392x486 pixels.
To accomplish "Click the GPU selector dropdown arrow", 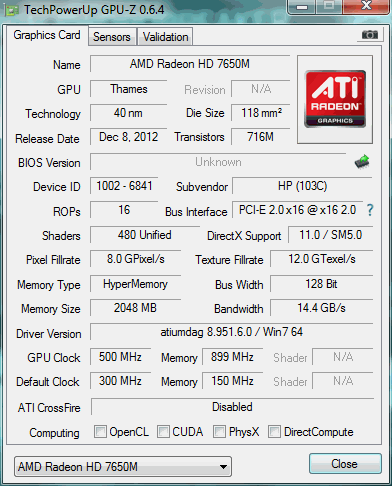I will pyautogui.click(x=224, y=467).
